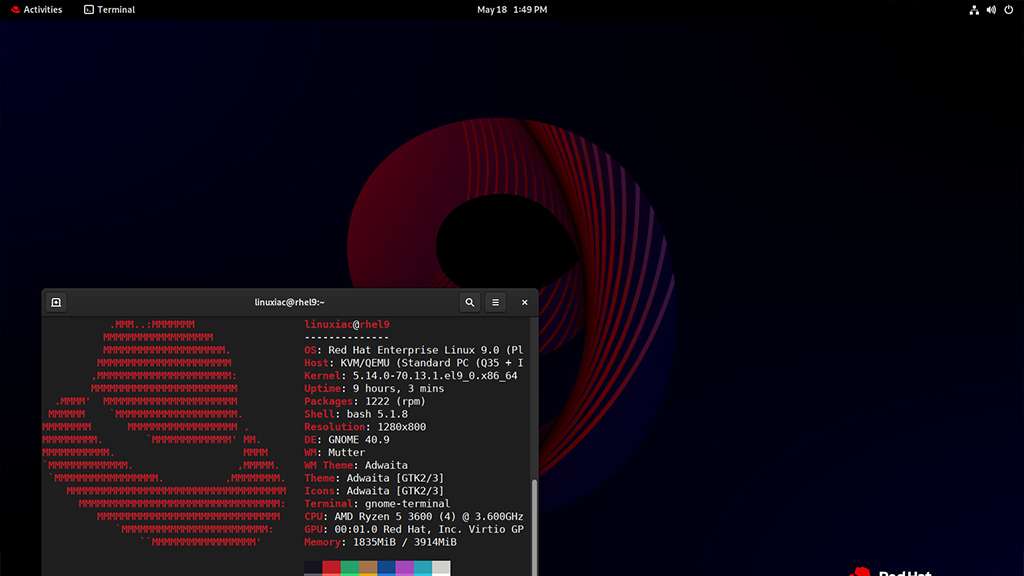
Task: Click the network status icon
Action: click(x=974, y=10)
